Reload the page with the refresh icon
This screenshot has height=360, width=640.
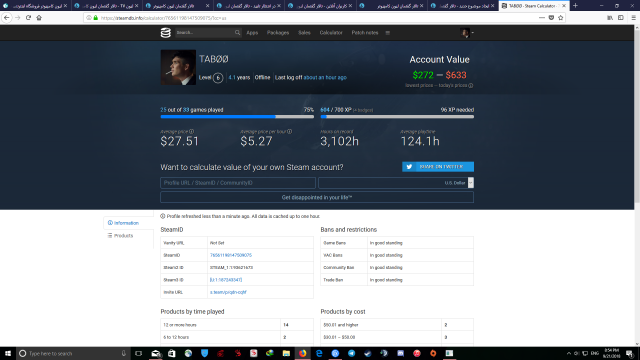(x=28, y=18)
